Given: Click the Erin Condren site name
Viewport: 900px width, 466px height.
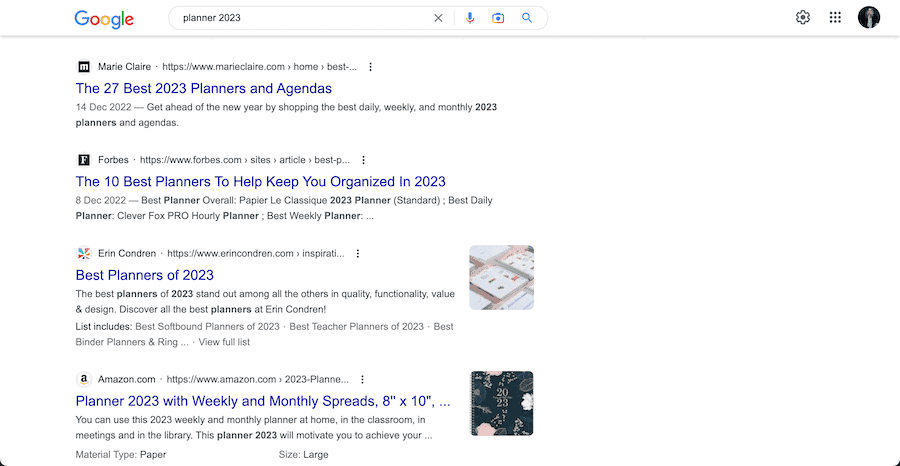Looking at the screenshot, I should tap(127, 254).
